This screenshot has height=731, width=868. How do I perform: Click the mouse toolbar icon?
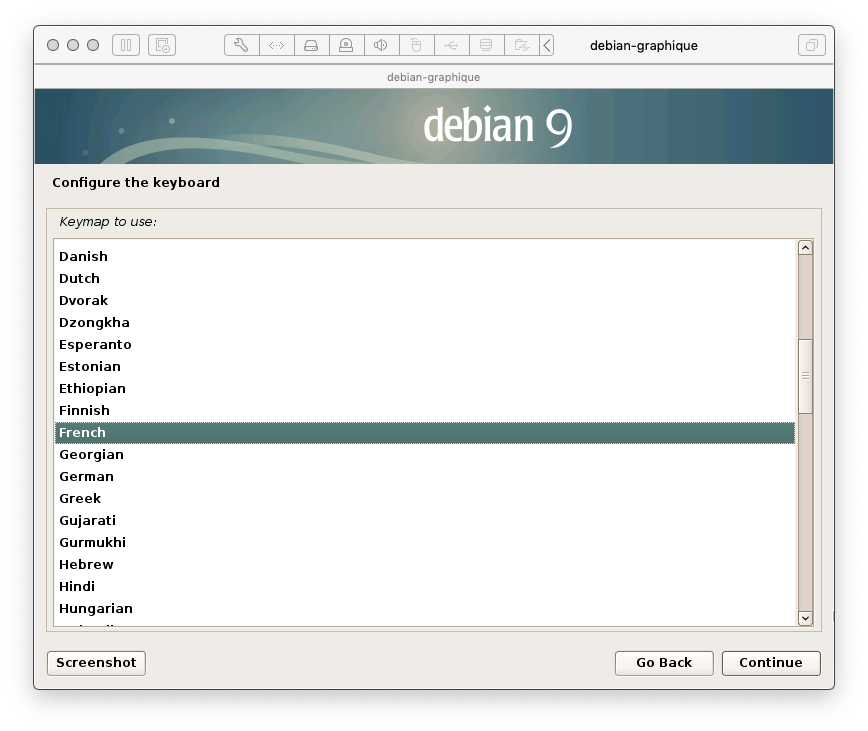[x=416, y=45]
